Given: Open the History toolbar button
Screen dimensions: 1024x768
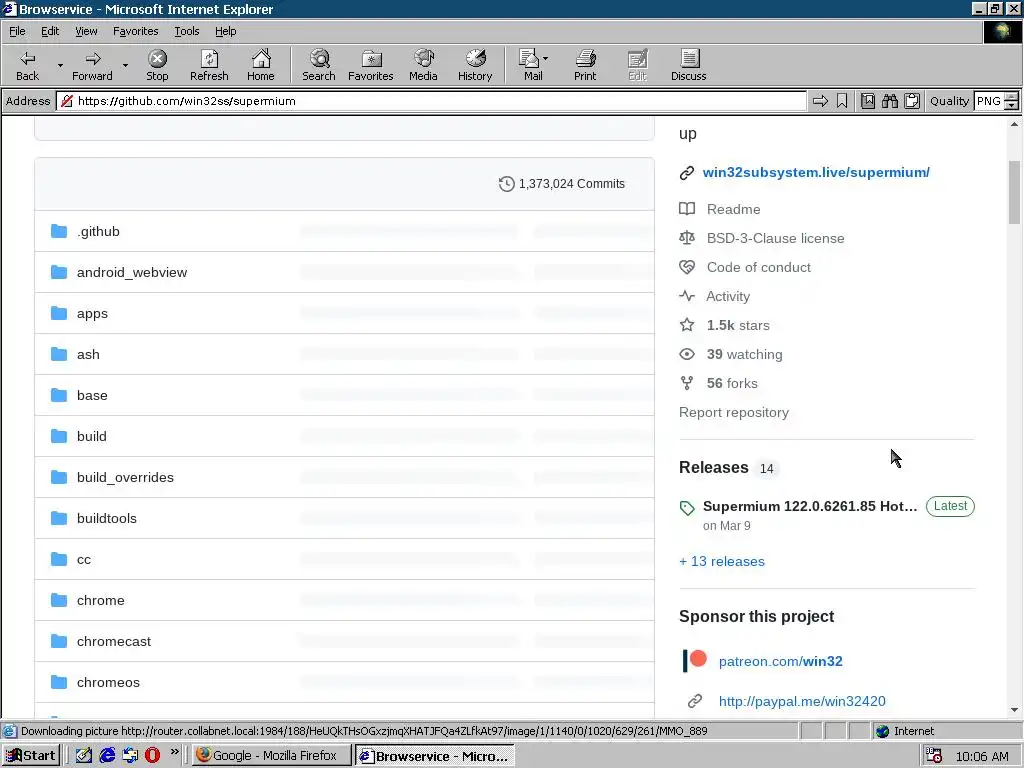Looking at the screenshot, I should (x=475, y=65).
